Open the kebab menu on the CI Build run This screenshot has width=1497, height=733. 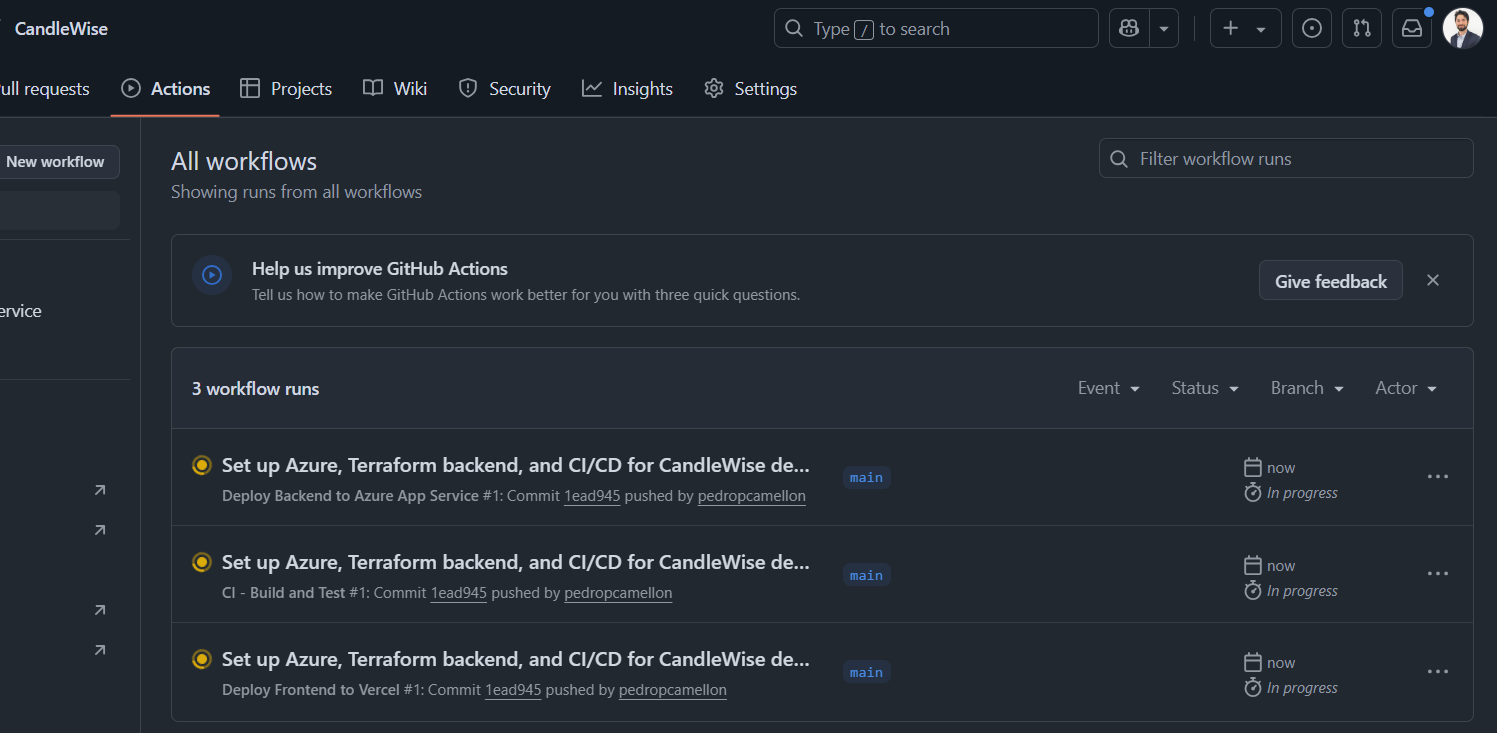click(x=1437, y=573)
